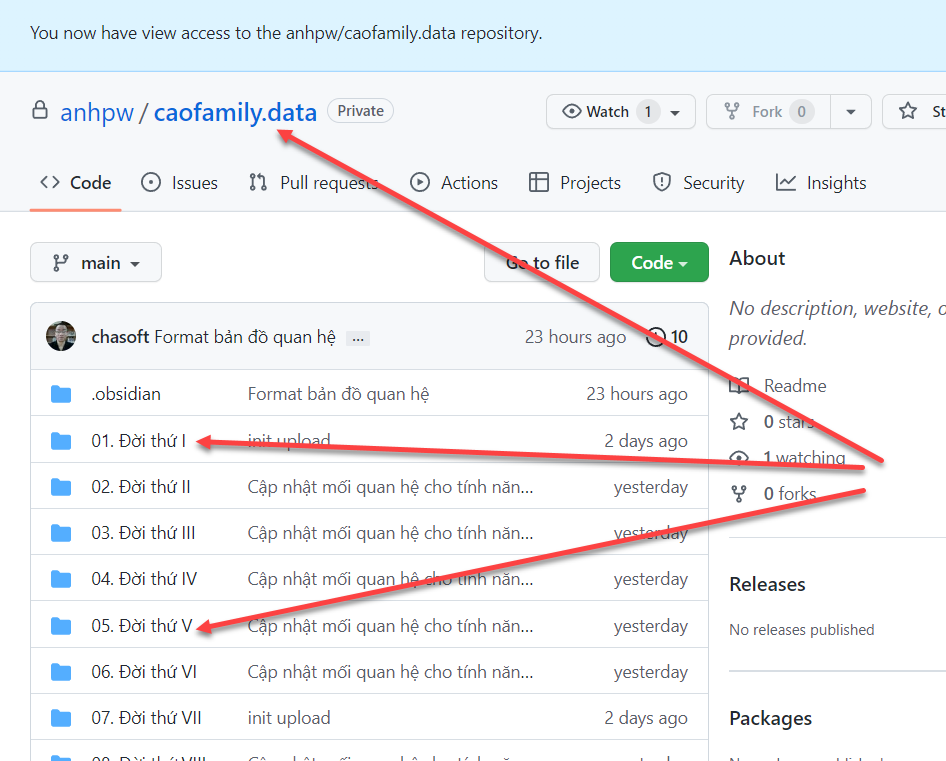
Task: Click the folder icon for 07. Đời thứ VII
Action: (x=61, y=718)
